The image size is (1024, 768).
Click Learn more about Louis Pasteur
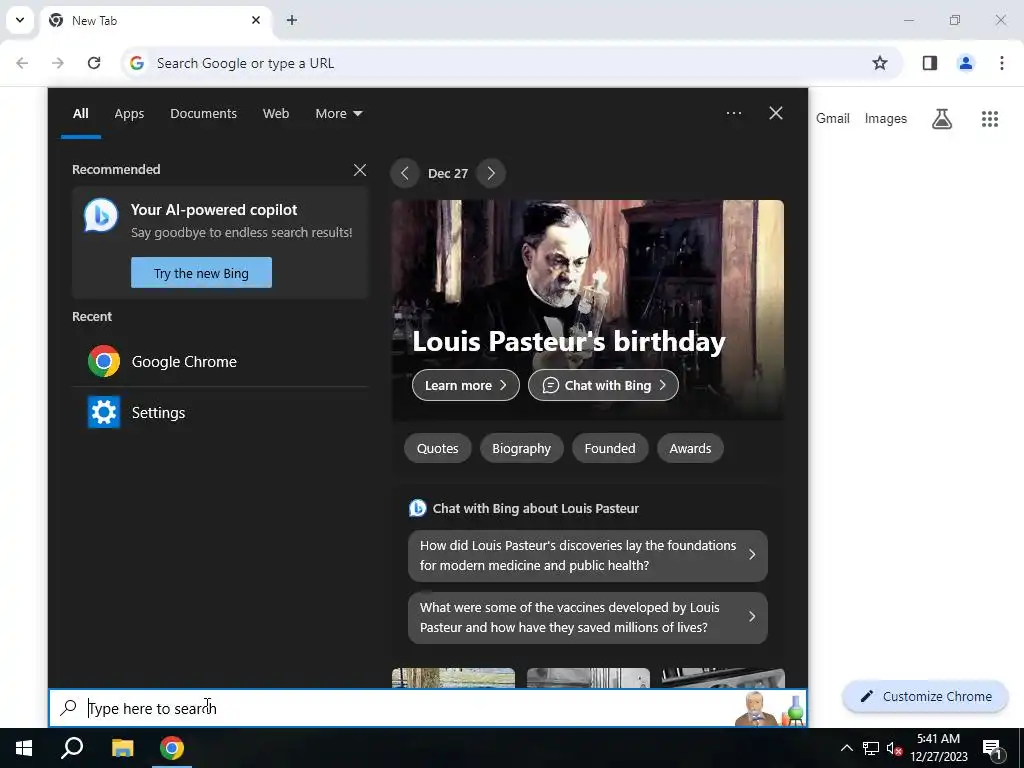(466, 385)
